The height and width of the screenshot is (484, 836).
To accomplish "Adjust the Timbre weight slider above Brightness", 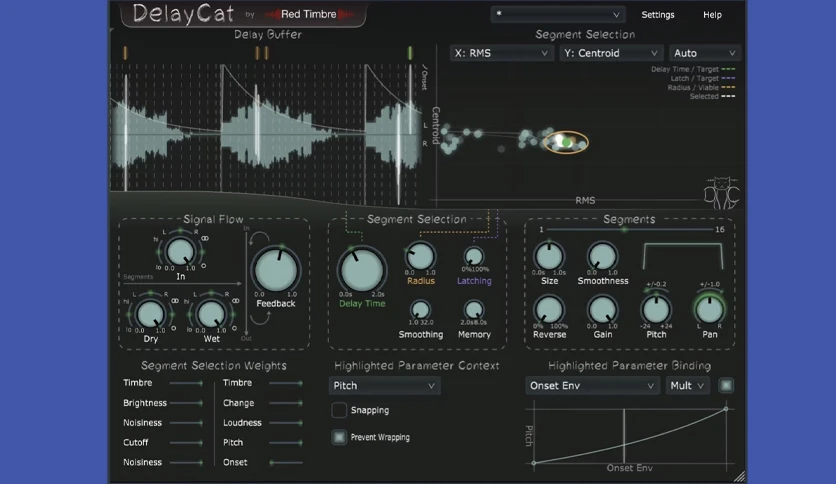I will (x=186, y=383).
